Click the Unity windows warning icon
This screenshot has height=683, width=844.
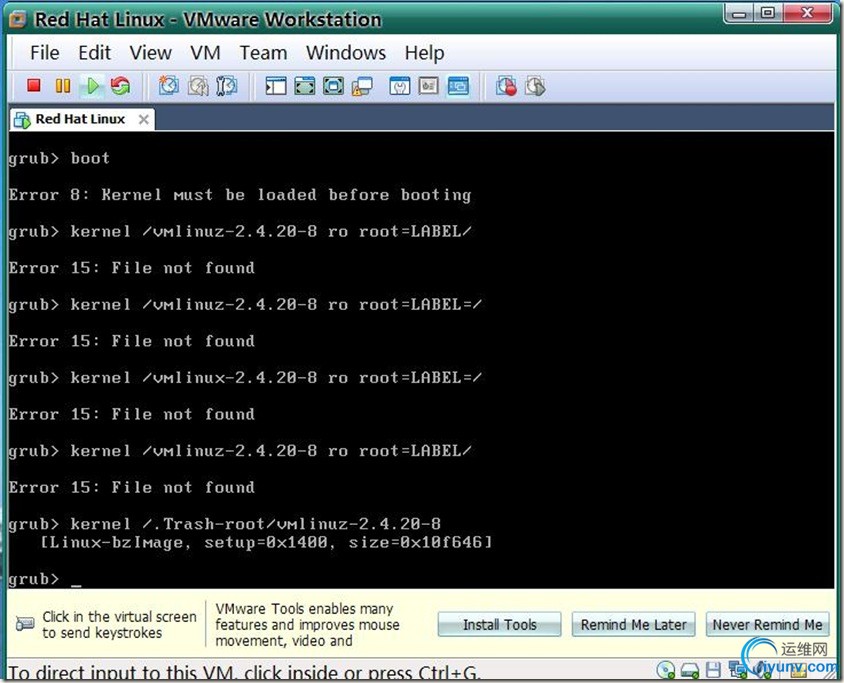click(362, 87)
